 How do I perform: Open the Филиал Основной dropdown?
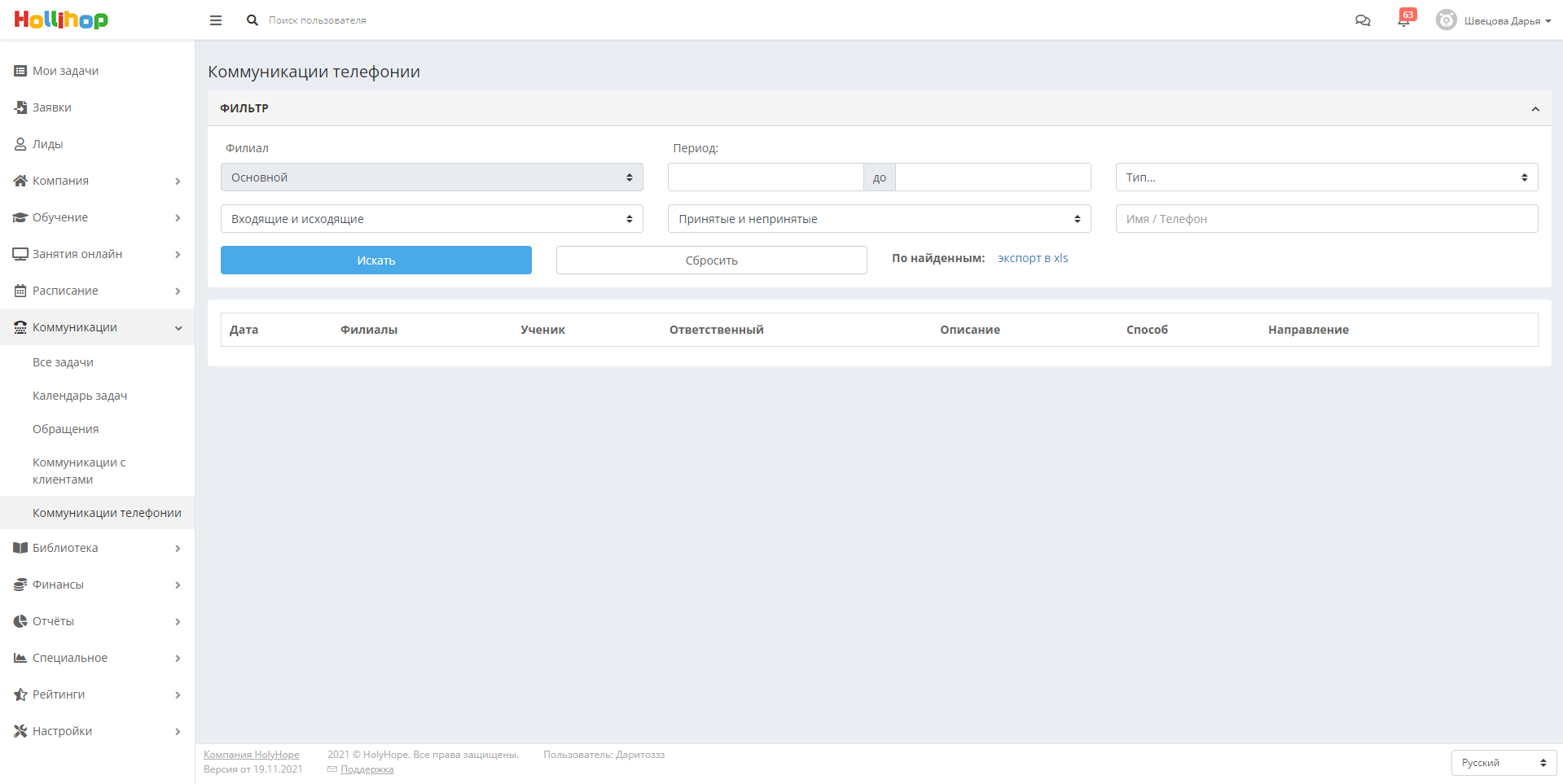pos(432,177)
